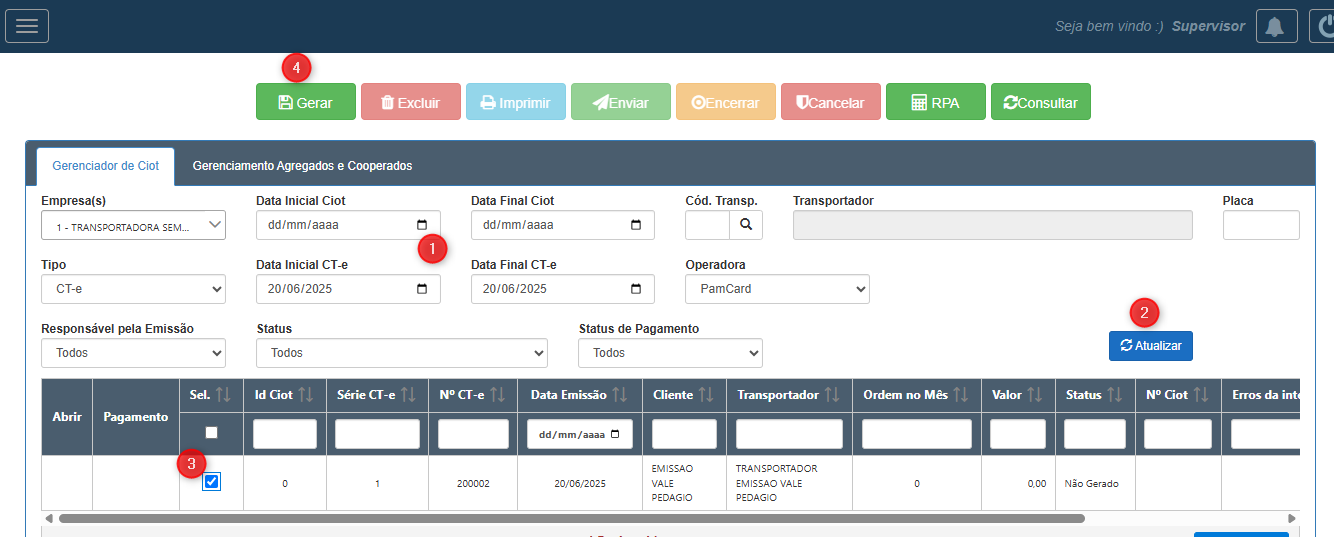Open calendar picker for Data Inicial Ciot
Screen dimensions: 1334x537
point(422,225)
